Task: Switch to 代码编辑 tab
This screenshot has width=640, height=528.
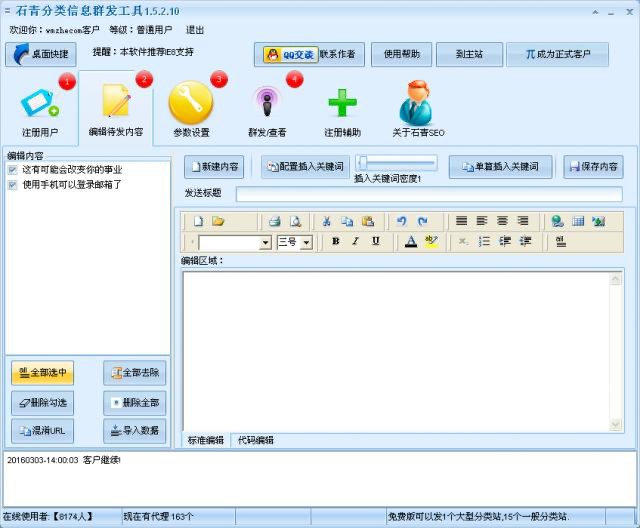Action: [x=255, y=440]
